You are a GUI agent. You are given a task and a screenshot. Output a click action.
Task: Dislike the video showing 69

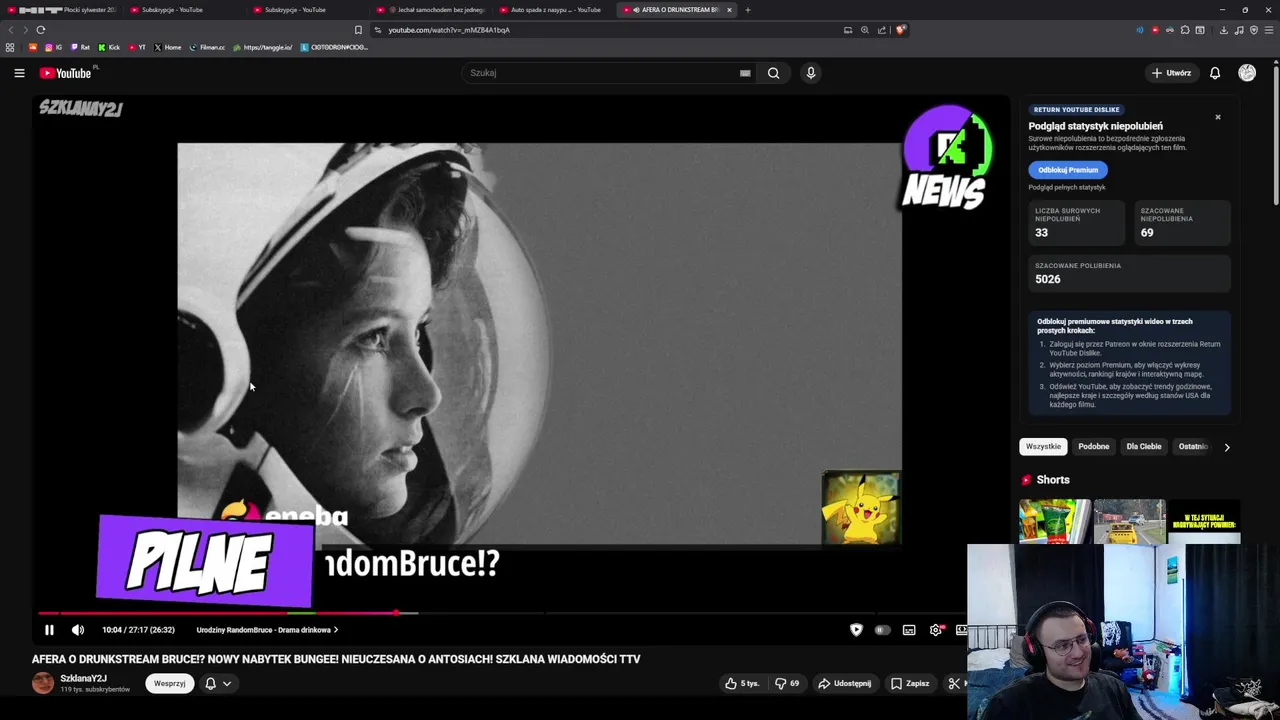coord(787,683)
